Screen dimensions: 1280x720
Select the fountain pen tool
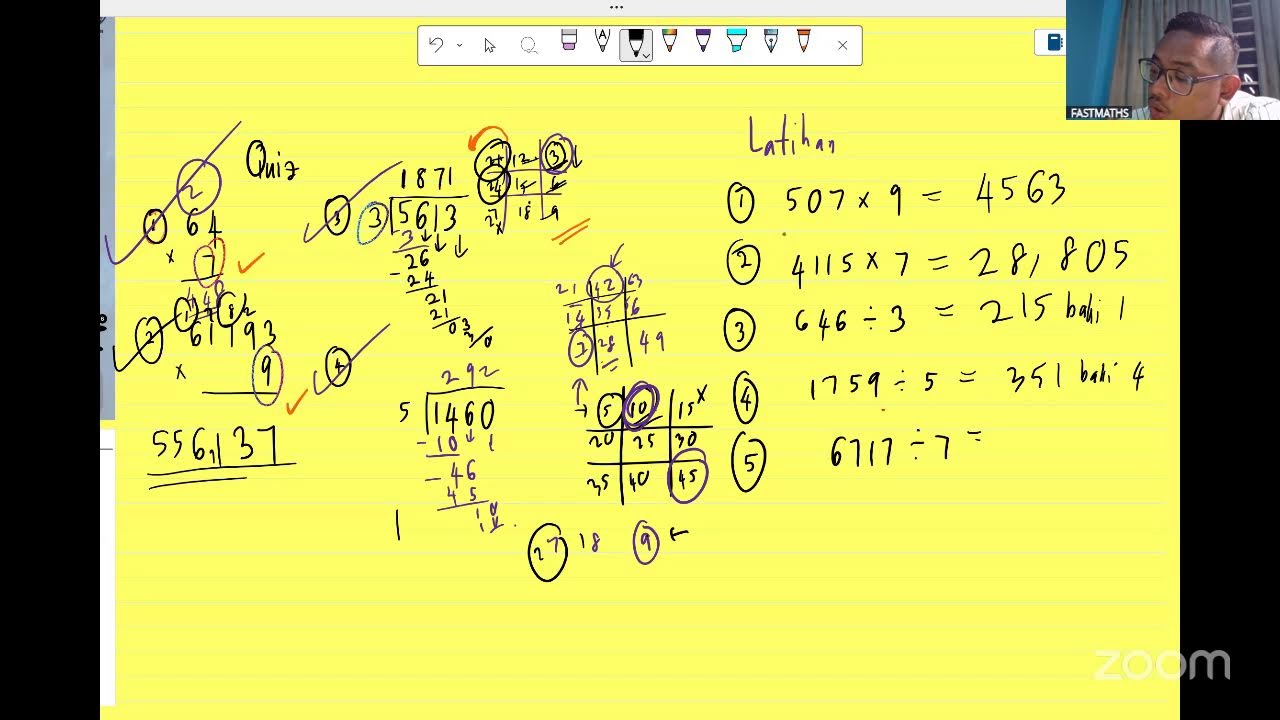pos(771,41)
